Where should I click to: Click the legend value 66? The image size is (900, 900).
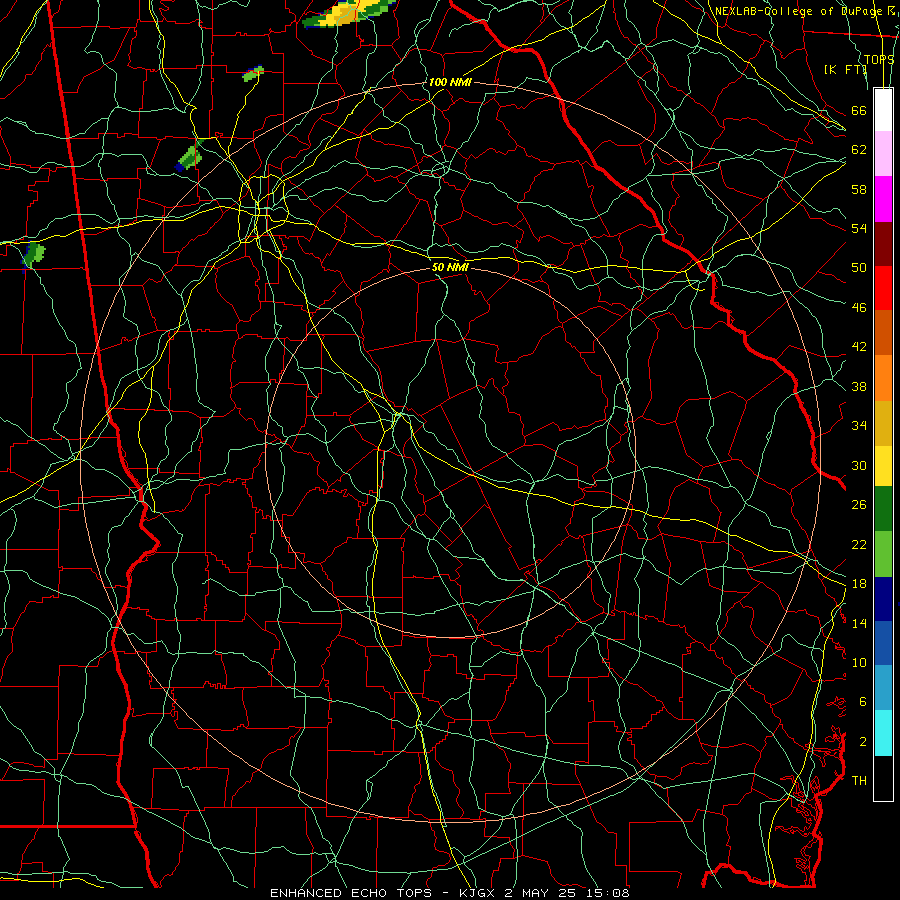859,110
